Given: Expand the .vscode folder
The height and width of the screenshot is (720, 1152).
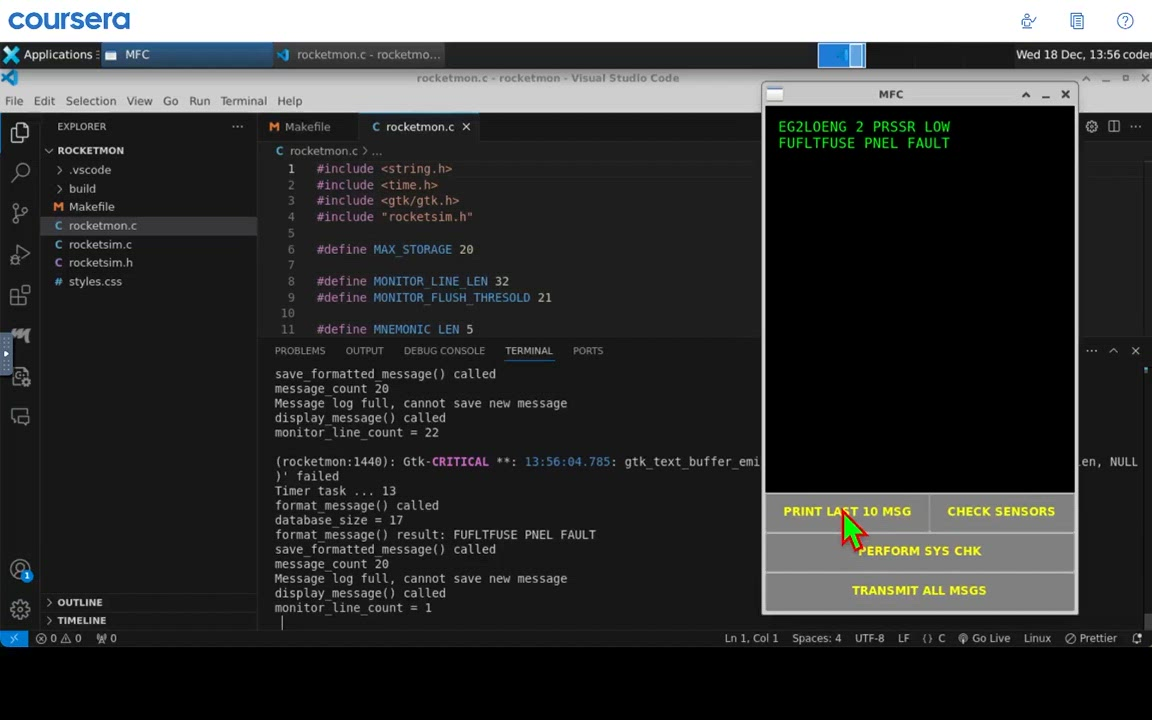Looking at the screenshot, I should [x=90, y=170].
